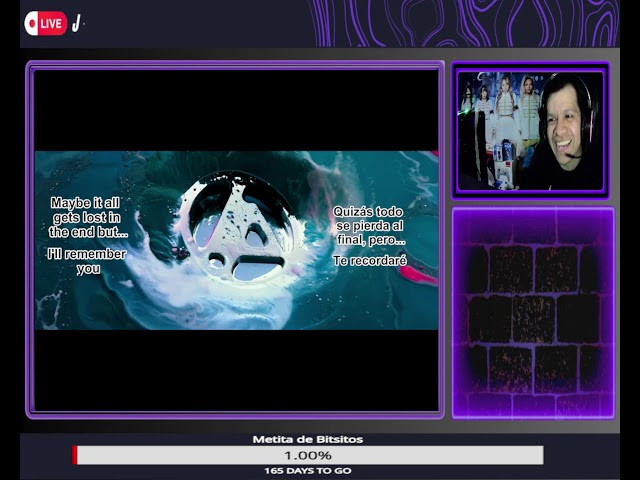Click the 'Te recordaré' lyric text
The image size is (640, 480).
click(369, 260)
